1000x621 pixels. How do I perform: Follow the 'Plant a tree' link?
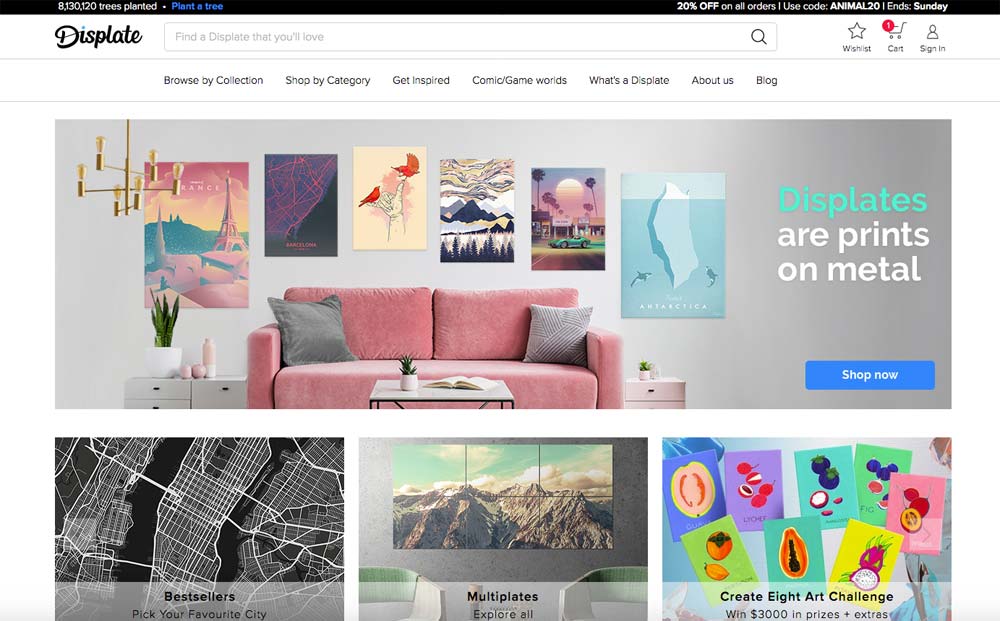(197, 6)
